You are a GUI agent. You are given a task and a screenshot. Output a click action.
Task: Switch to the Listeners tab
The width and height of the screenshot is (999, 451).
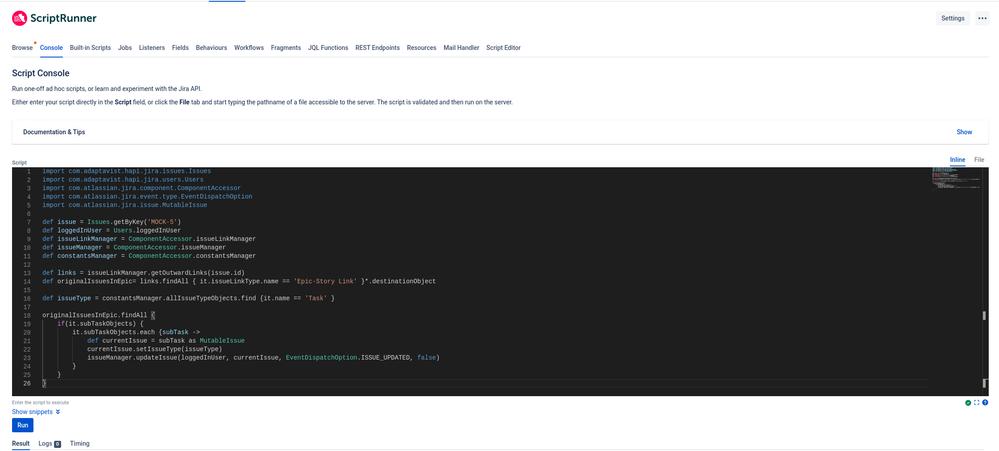pyautogui.click(x=152, y=48)
